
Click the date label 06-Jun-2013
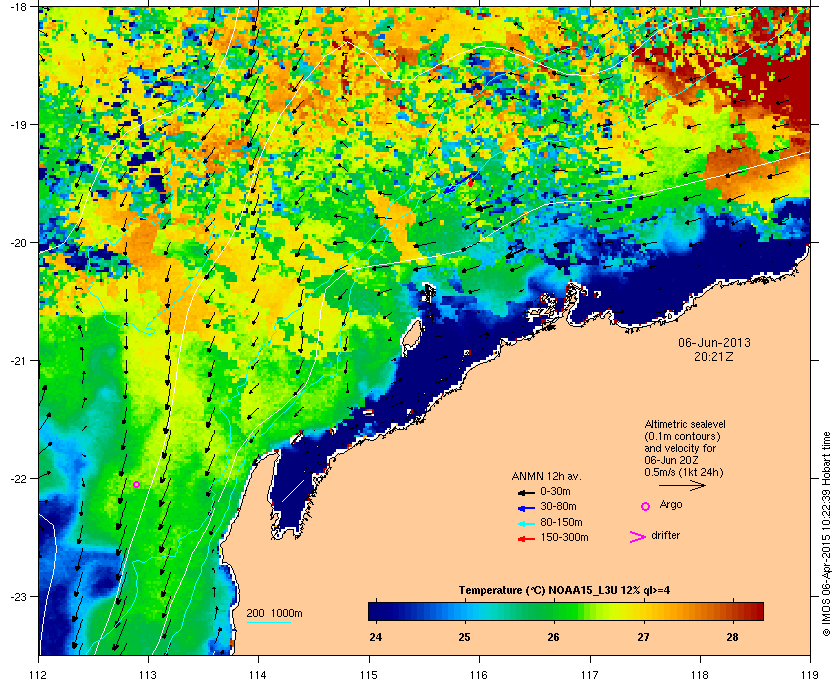[x=714, y=342]
